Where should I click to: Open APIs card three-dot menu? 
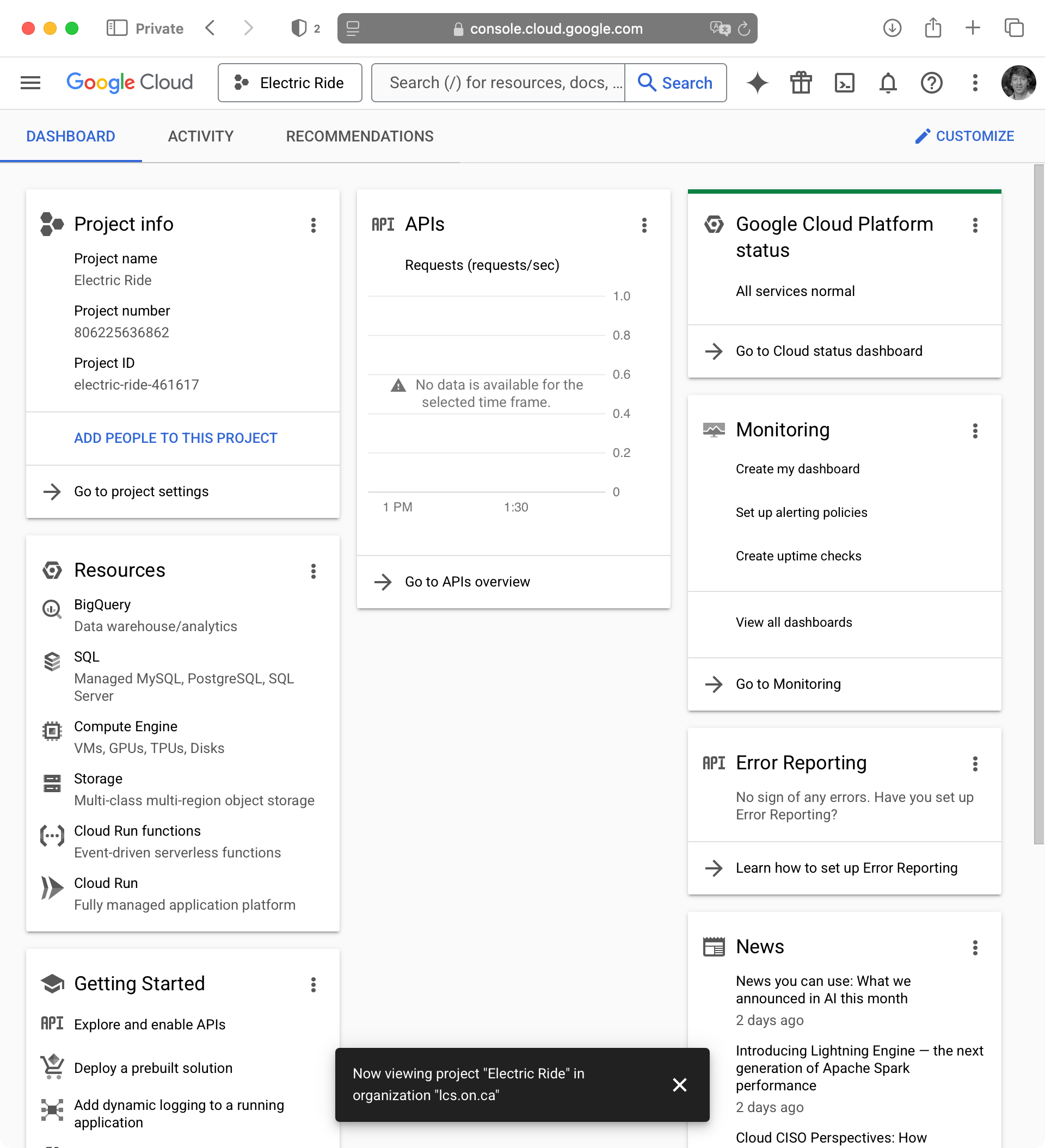coord(644,225)
